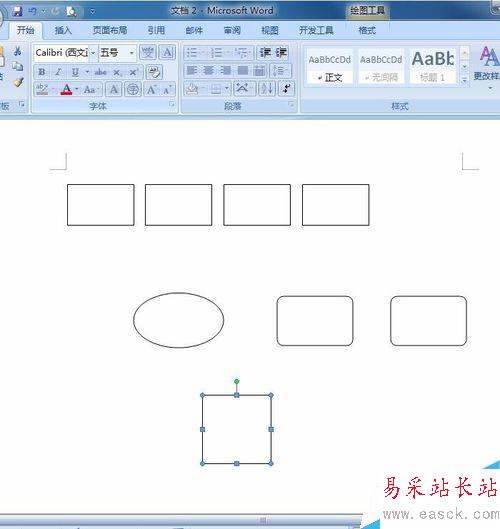Open the font color dropdown arrow
The height and width of the screenshot is (529, 500).
click(x=77, y=89)
